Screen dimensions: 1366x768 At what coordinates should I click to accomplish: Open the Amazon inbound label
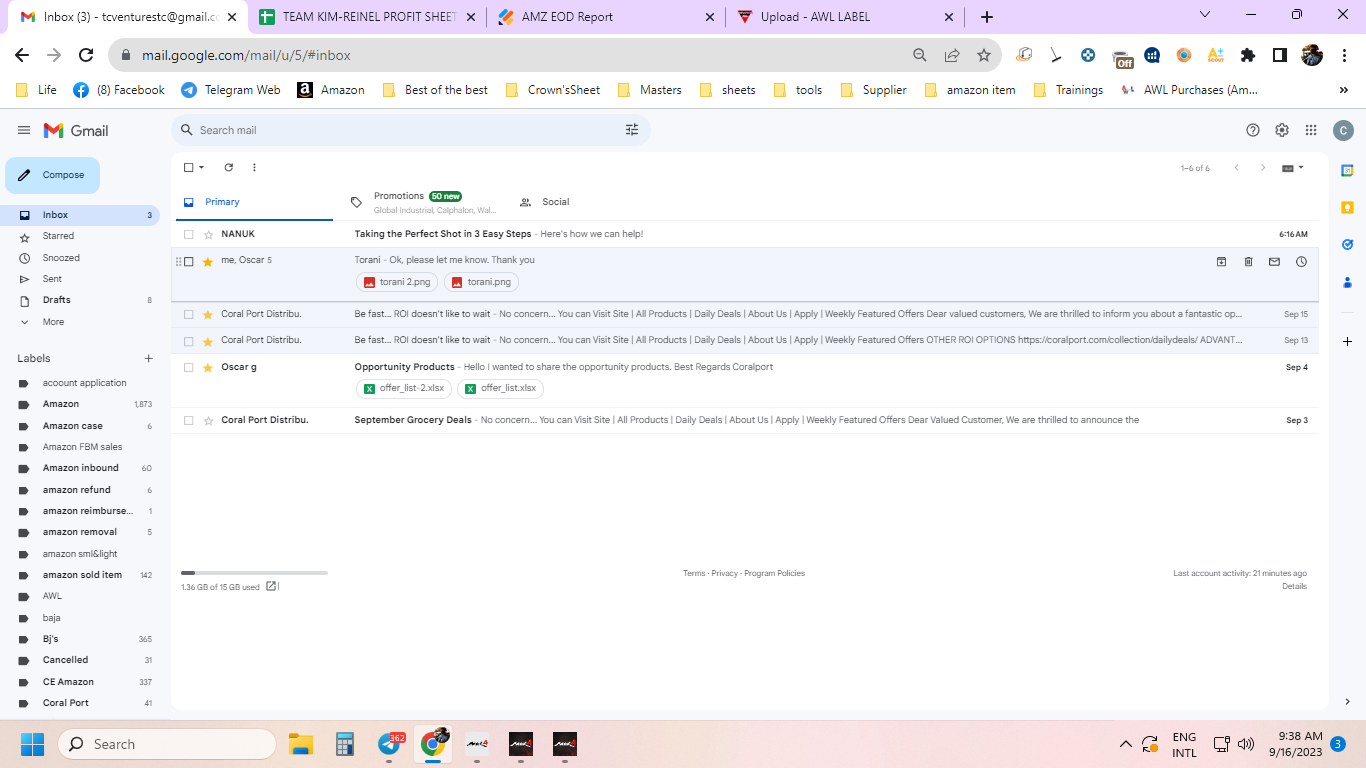coord(80,468)
